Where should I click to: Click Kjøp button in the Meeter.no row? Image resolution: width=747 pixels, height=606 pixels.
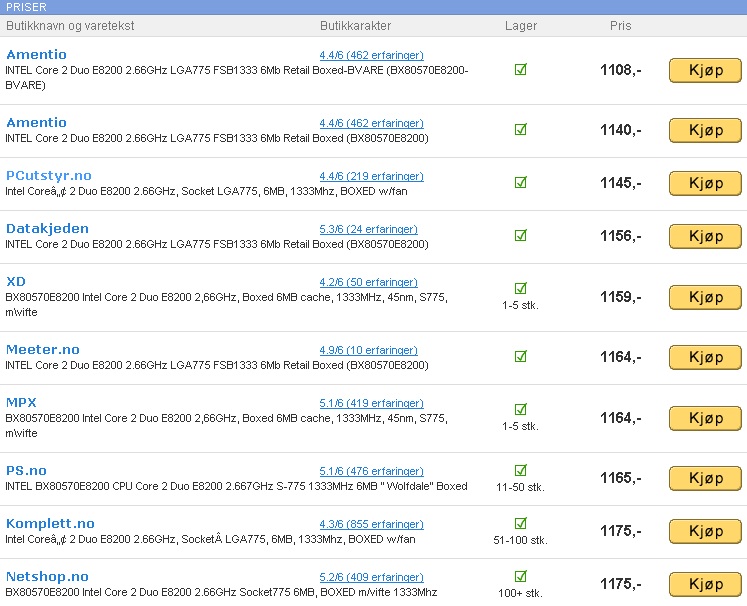[706, 357]
